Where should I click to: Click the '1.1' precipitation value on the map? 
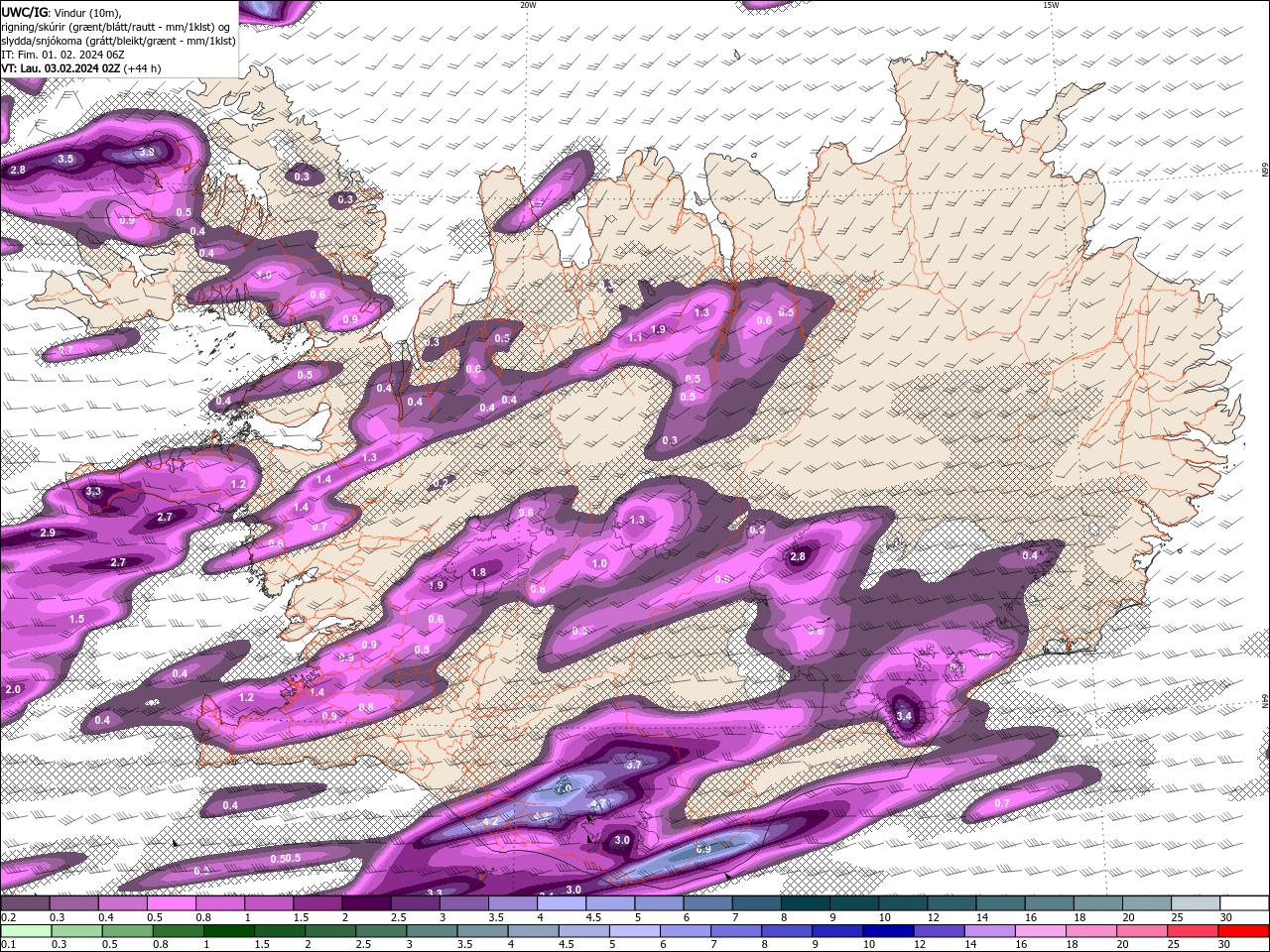635,337
